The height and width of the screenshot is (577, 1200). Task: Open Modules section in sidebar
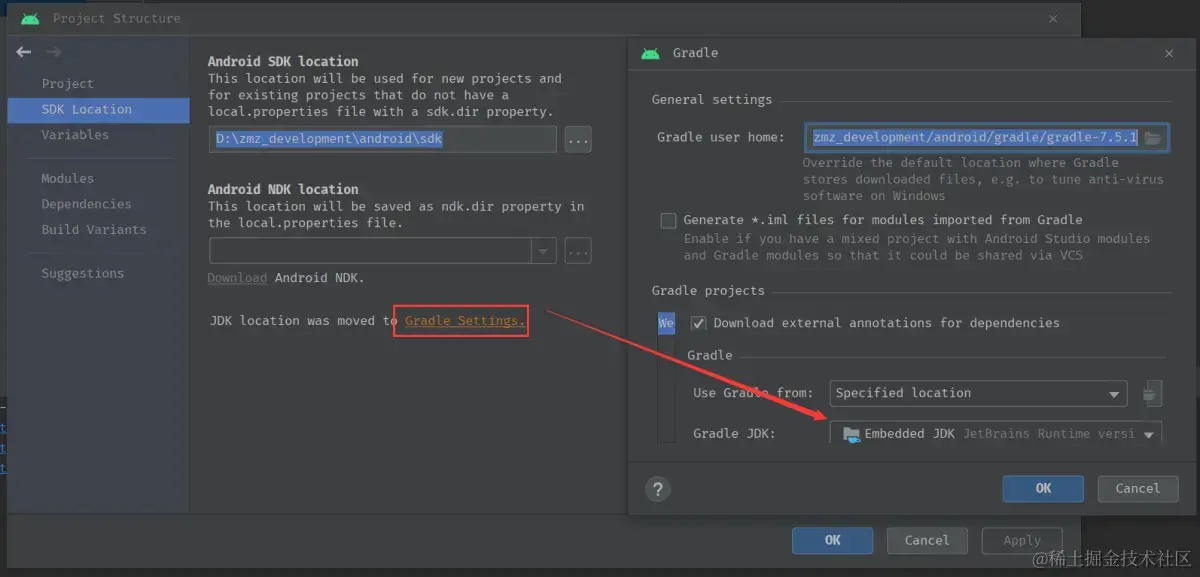(68, 178)
